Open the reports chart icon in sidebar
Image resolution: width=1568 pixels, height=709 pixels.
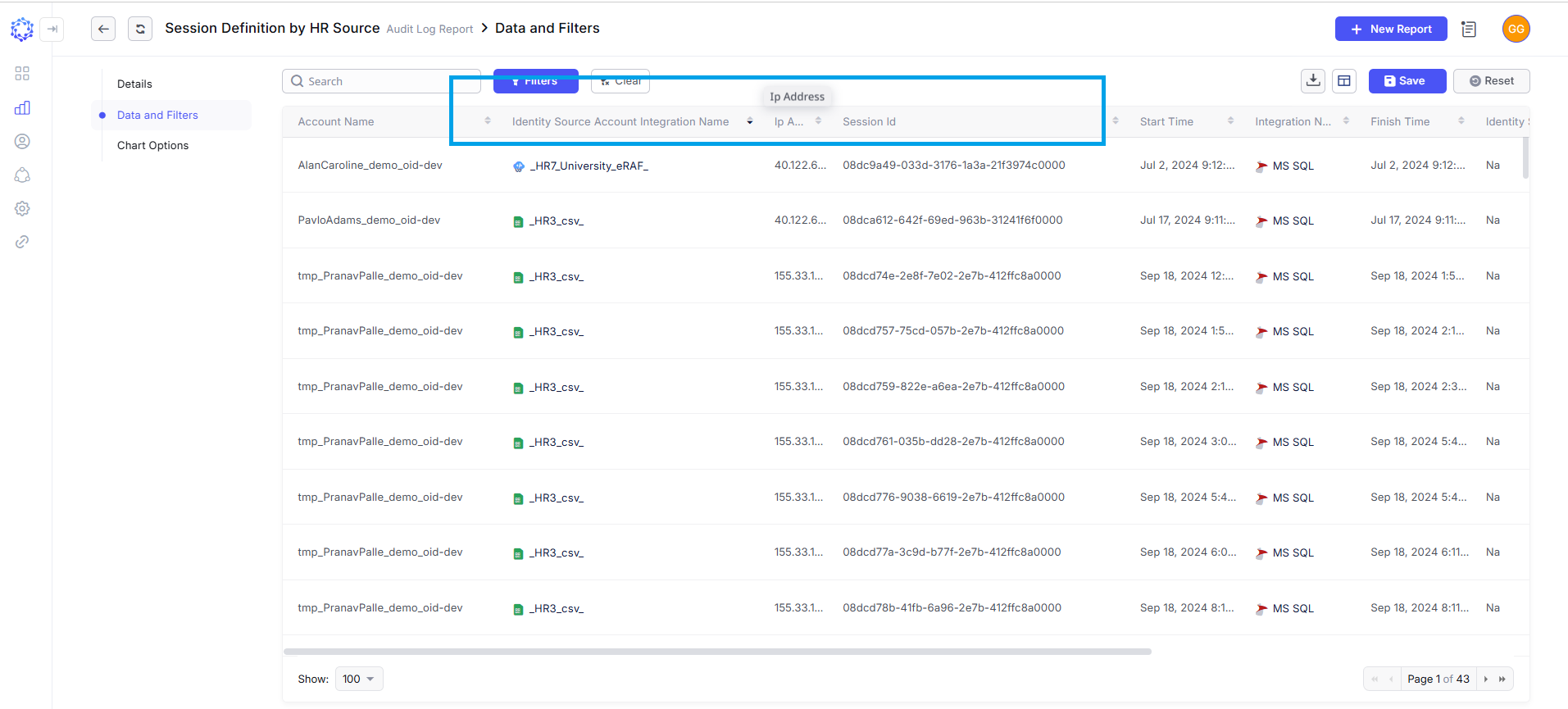[x=22, y=108]
